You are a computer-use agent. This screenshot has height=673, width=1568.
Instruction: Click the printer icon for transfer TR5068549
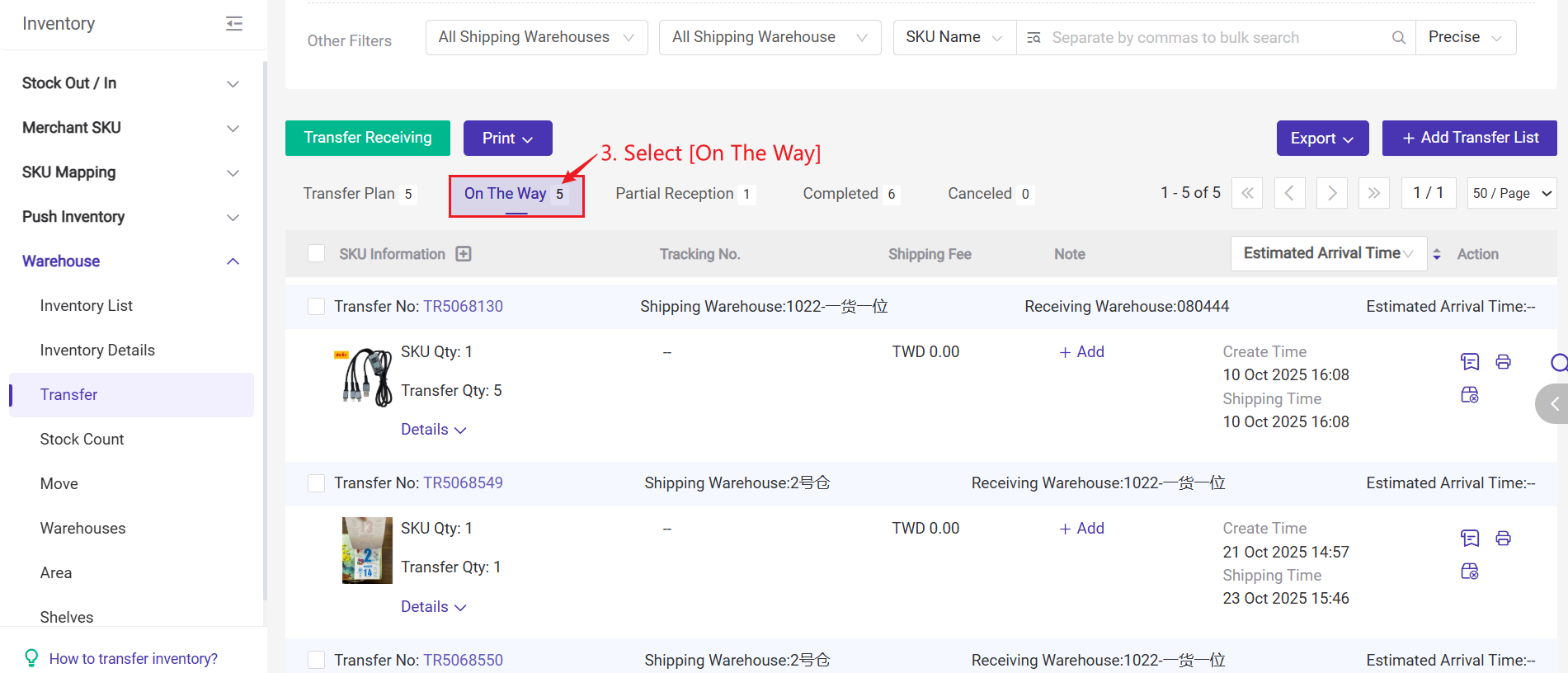(1503, 539)
